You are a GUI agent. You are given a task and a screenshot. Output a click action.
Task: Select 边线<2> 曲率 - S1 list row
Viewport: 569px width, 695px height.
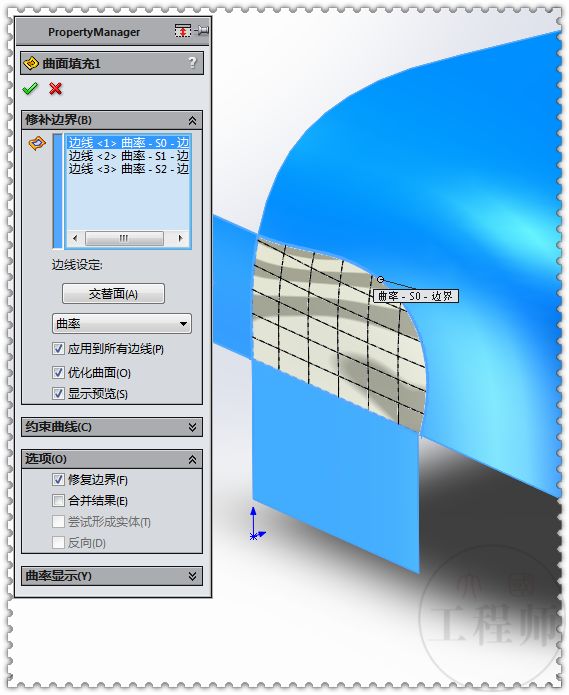click(x=128, y=156)
